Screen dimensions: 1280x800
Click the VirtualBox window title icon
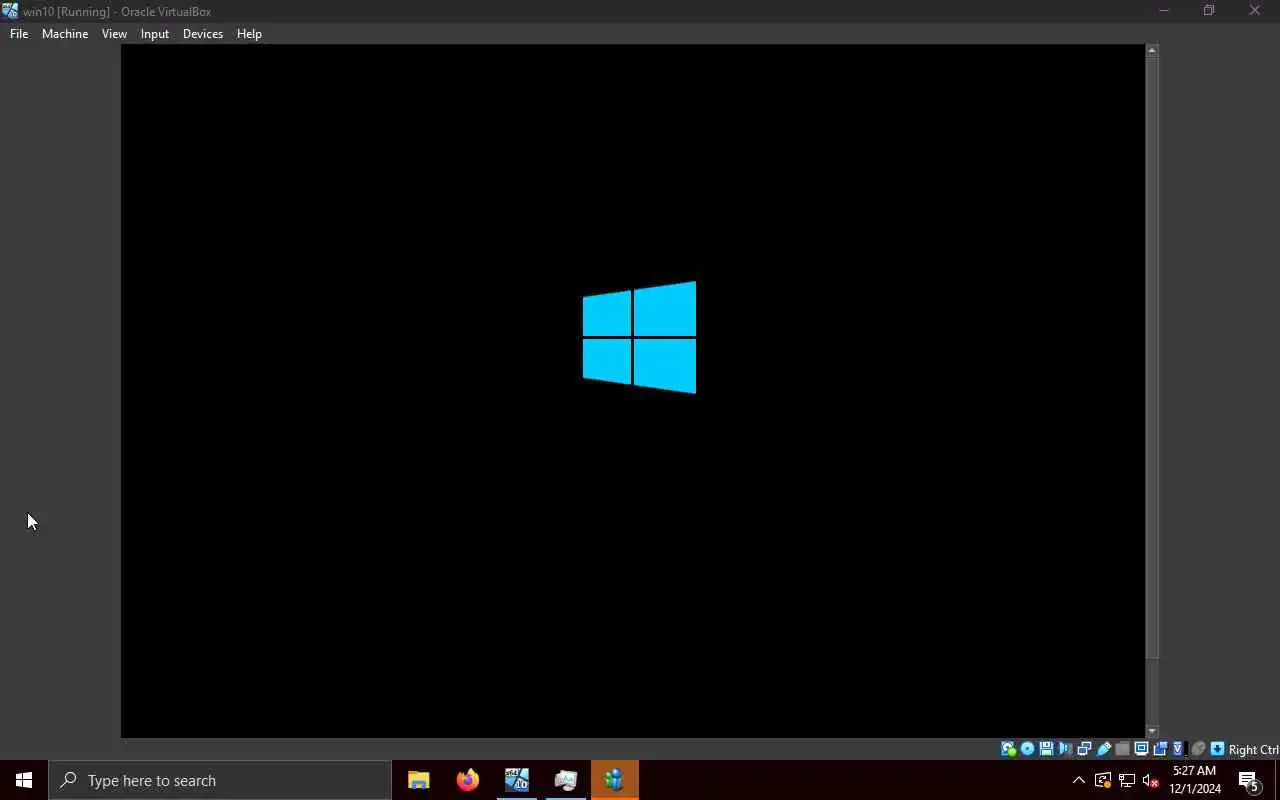click(x=10, y=11)
